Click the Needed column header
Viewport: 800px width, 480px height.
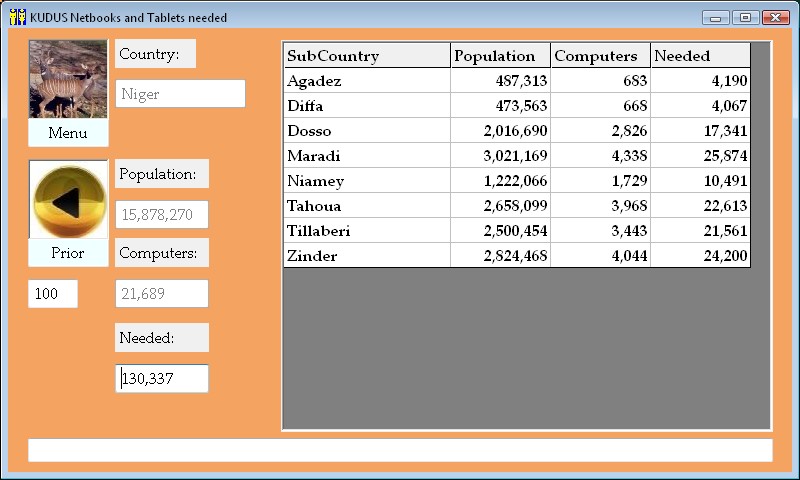click(x=700, y=56)
